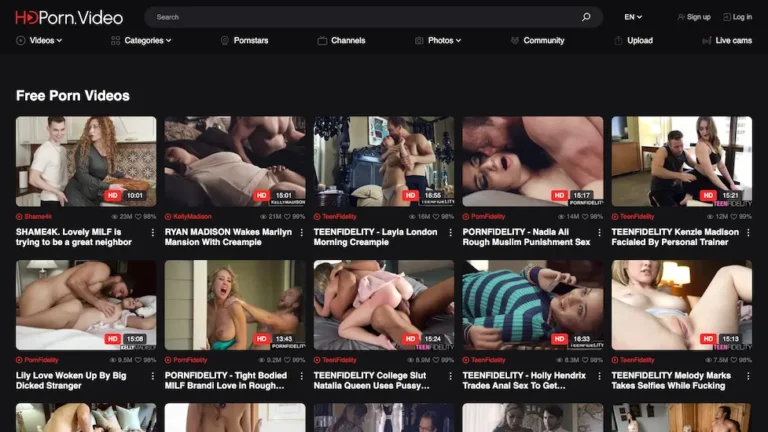Viewport: 768px width, 432px height.
Task: Open options menu for the 10:01 video
Action: (153, 233)
